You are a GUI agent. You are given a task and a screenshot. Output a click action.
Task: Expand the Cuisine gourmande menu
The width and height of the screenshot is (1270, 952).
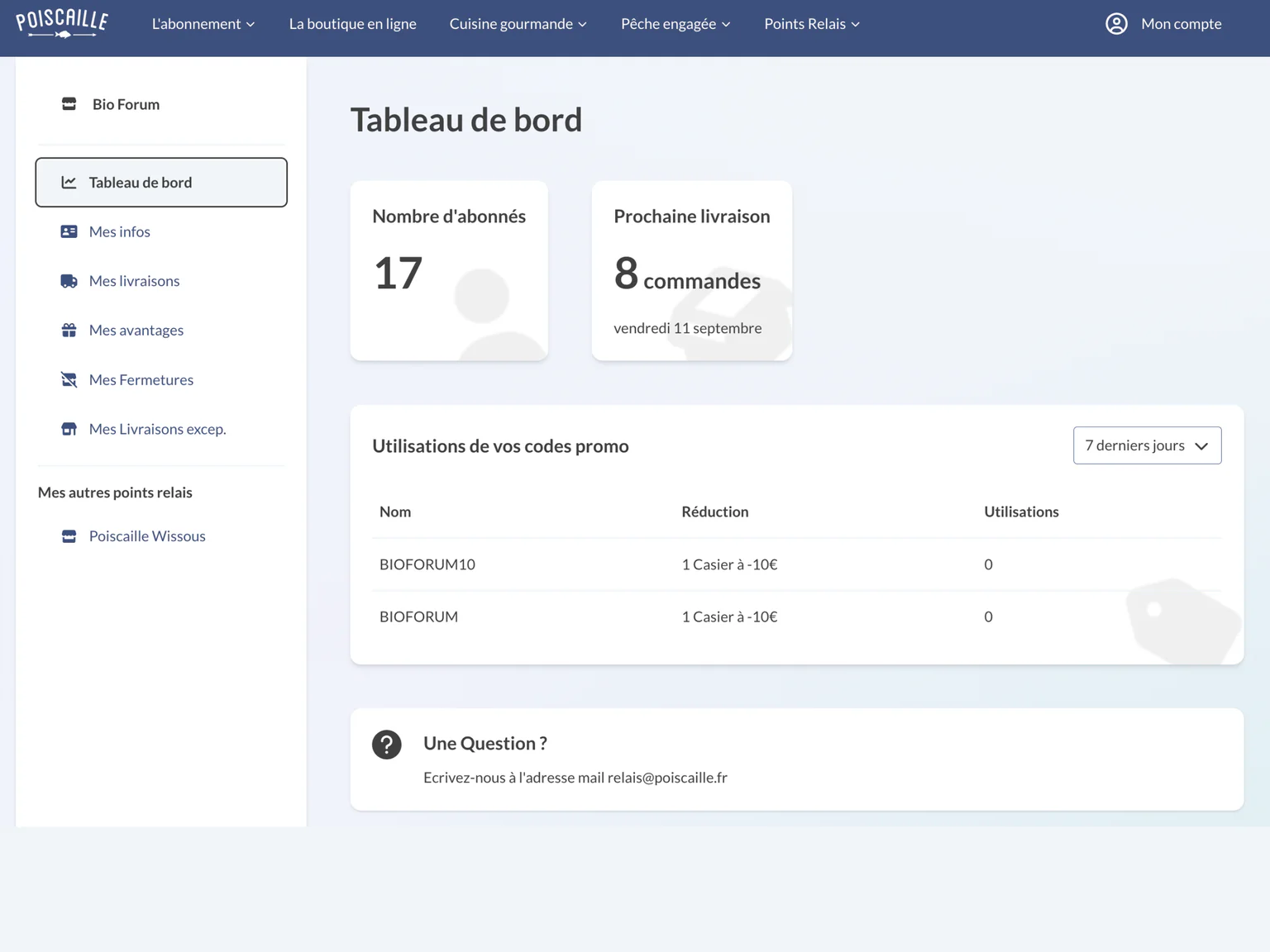point(518,24)
